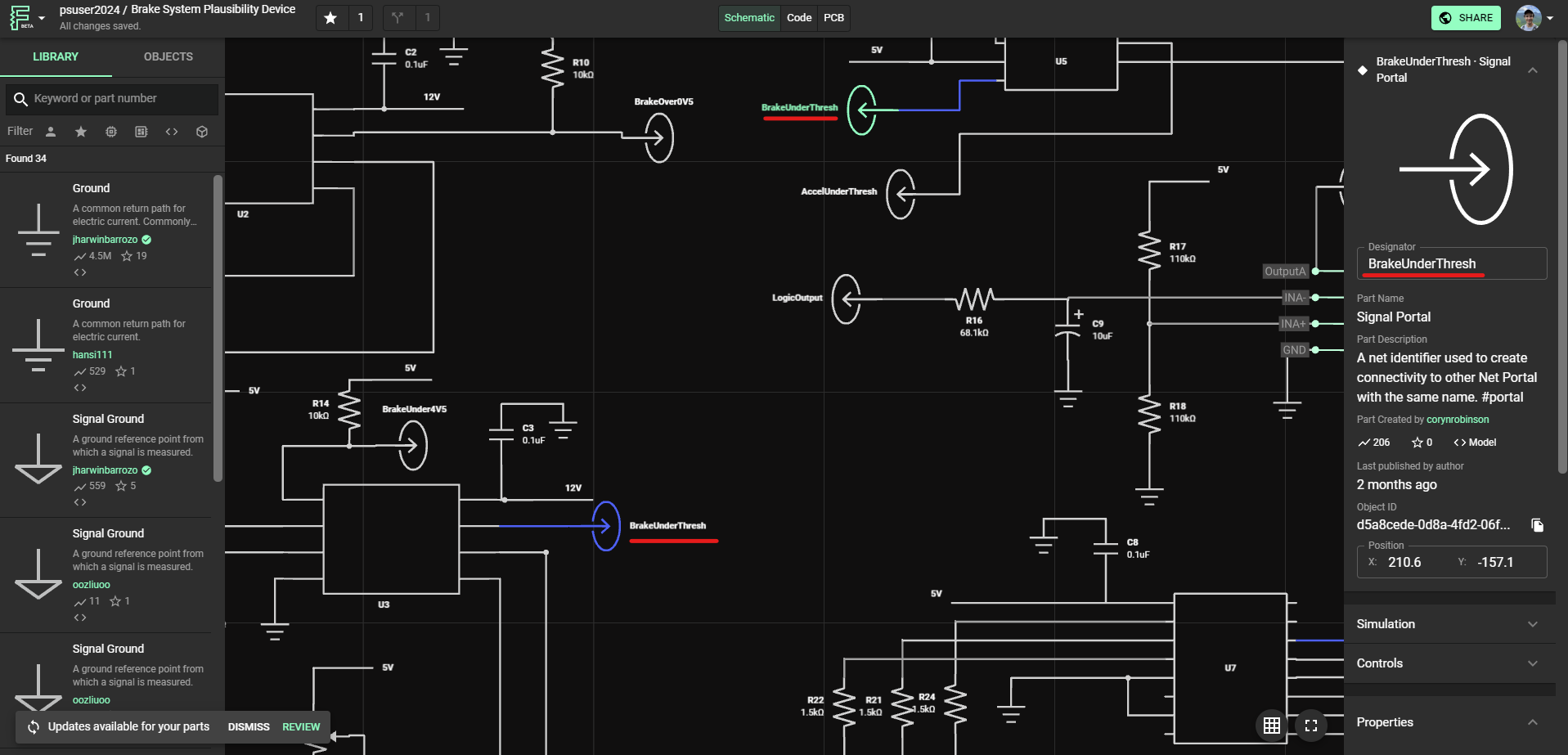Select capacitor C9 10uF symbol
Image resolution: width=1568 pixels, height=755 pixels.
pos(1067,331)
